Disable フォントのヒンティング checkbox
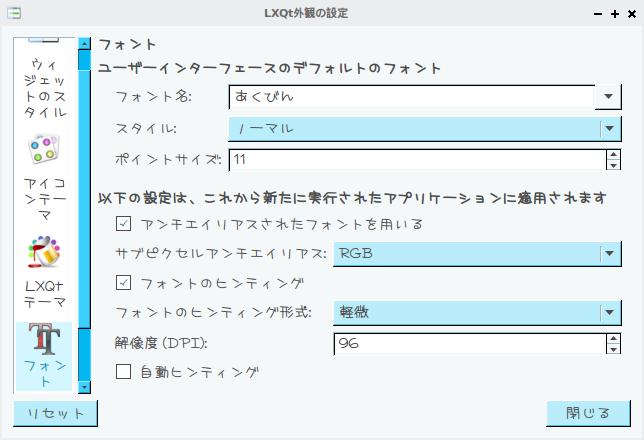Viewport: 644px width, 440px height. (x=123, y=283)
